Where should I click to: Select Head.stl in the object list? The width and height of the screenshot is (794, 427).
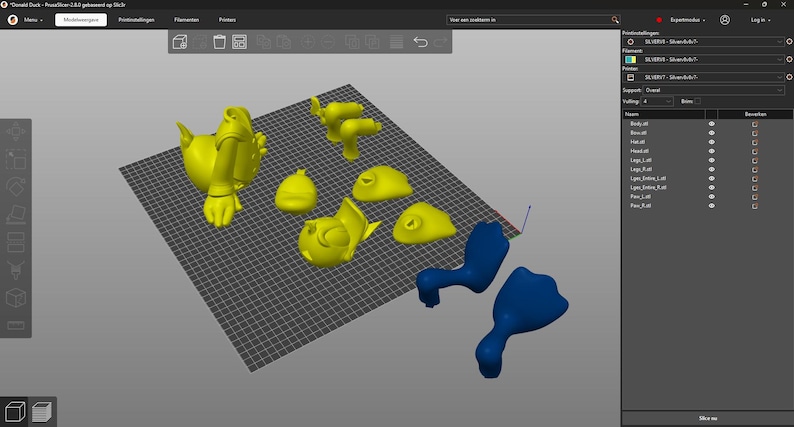(639, 151)
